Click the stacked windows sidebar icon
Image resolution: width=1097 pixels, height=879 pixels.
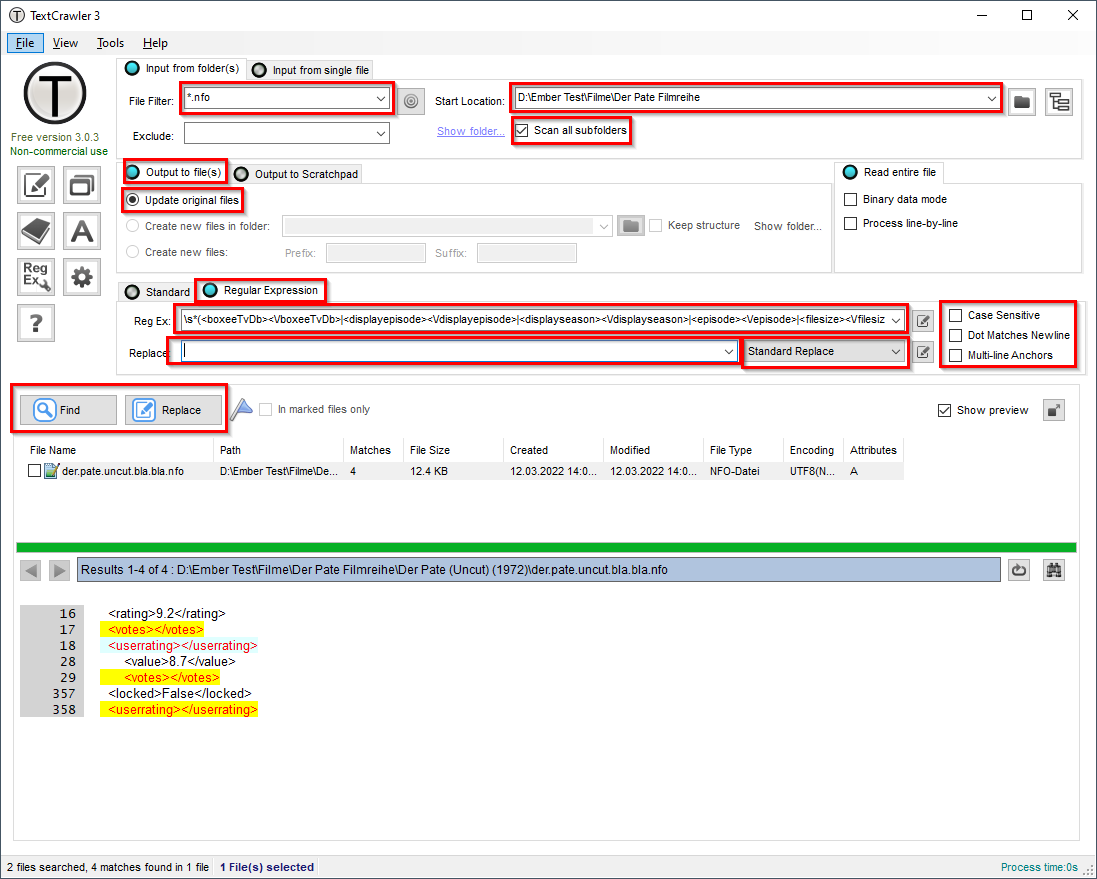pos(82,185)
